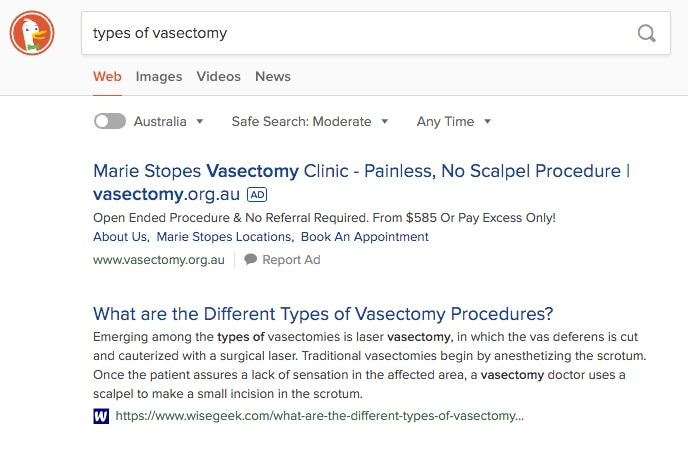
Task: Switch to the News tab
Action: point(273,76)
